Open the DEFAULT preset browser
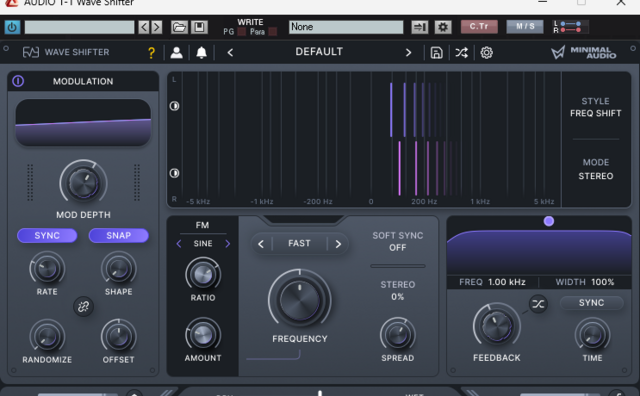This screenshot has width=640, height=396. tap(319, 52)
